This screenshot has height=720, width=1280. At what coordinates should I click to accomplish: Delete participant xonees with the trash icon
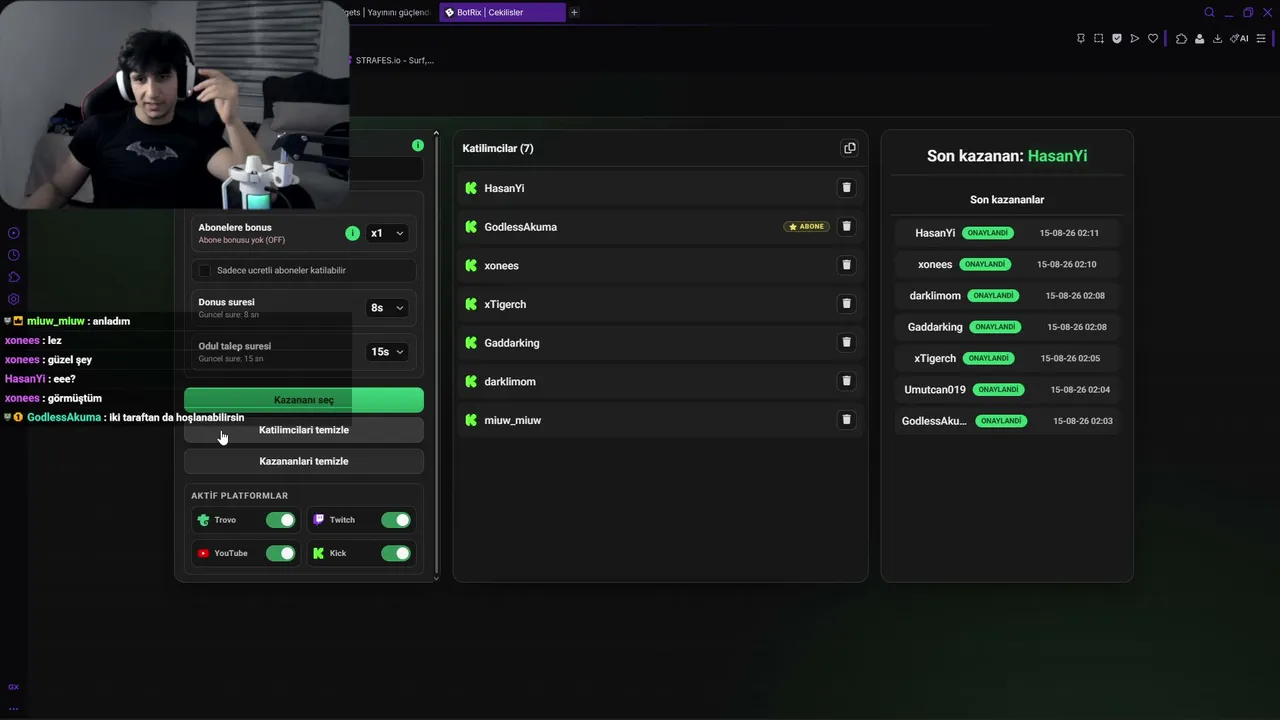pyautogui.click(x=846, y=265)
